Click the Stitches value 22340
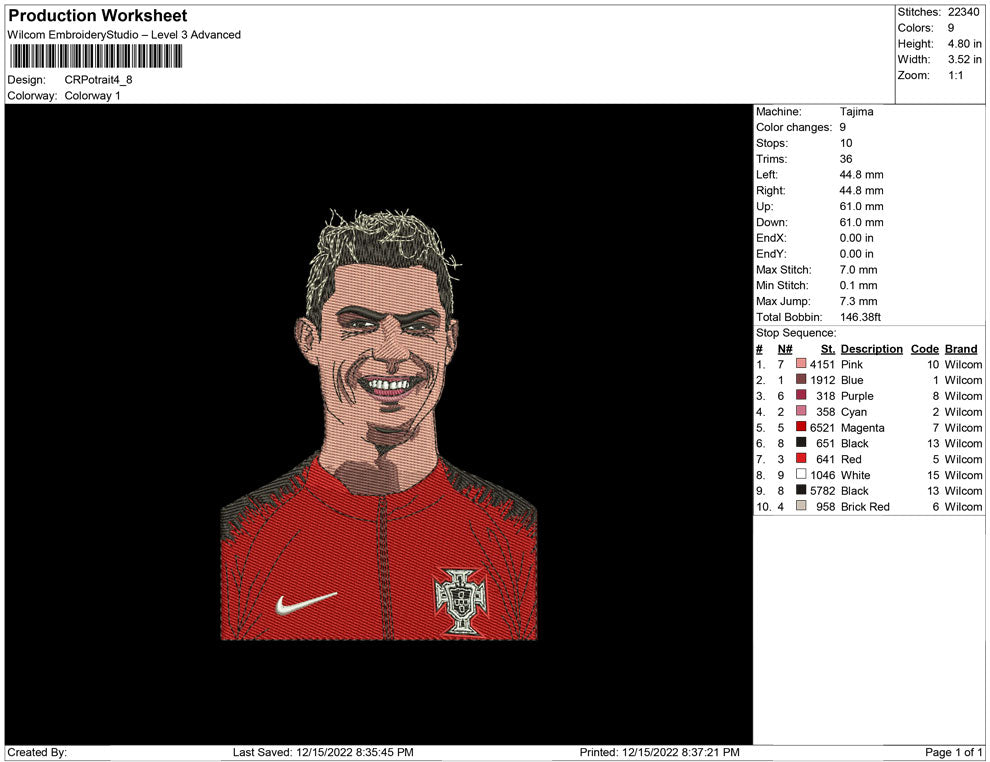Viewport: 990px width, 762px height. point(963,12)
